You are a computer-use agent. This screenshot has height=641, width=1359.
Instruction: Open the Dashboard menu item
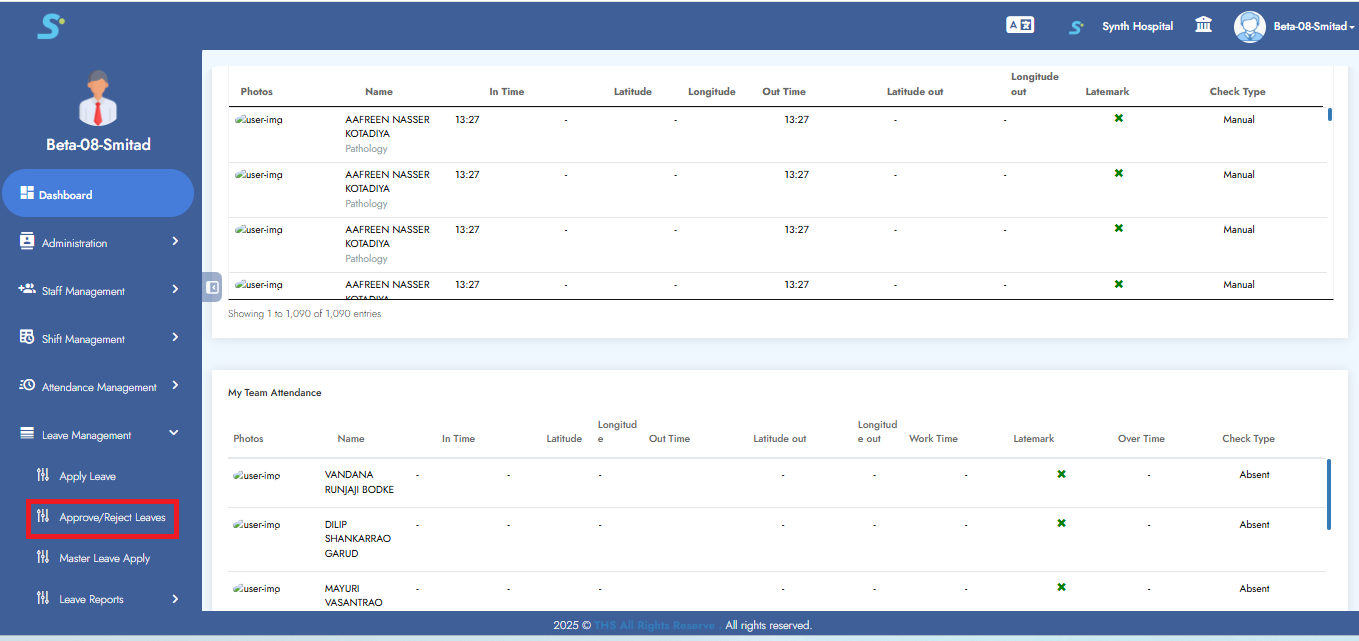[x=97, y=194]
